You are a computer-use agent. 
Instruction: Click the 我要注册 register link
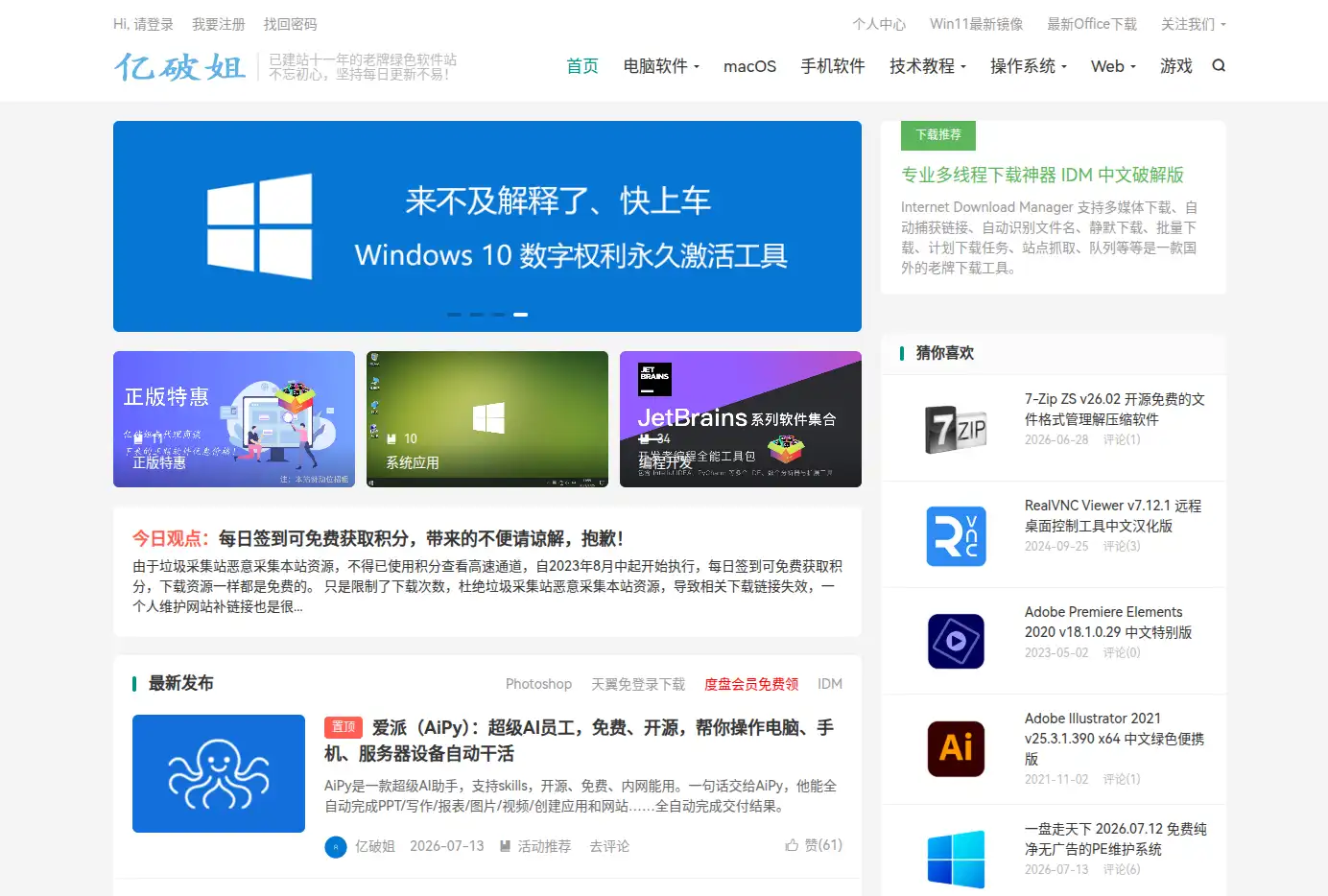219,24
